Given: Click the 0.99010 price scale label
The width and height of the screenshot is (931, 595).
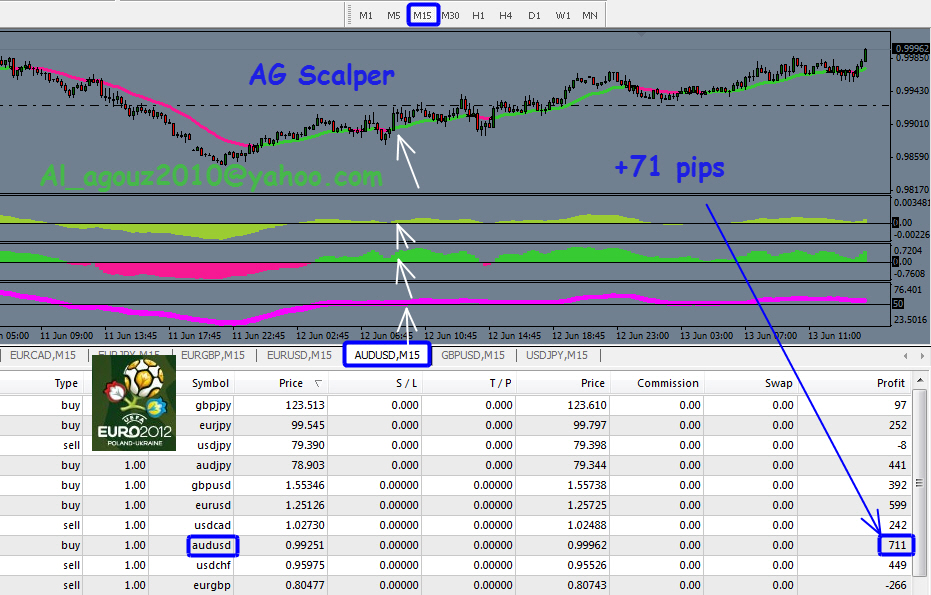Looking at the screenshot, I should pyautogui.click(x=912, y=124).
